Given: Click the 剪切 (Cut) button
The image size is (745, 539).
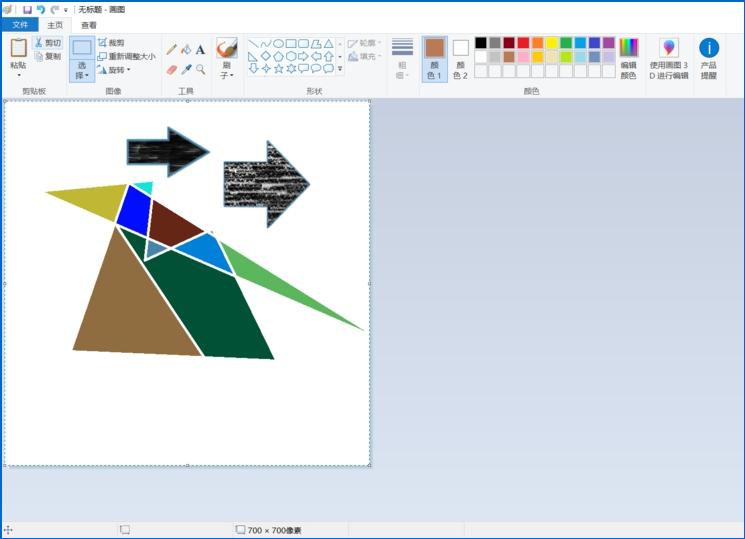Looking at the screenshot, I should 48,43.
